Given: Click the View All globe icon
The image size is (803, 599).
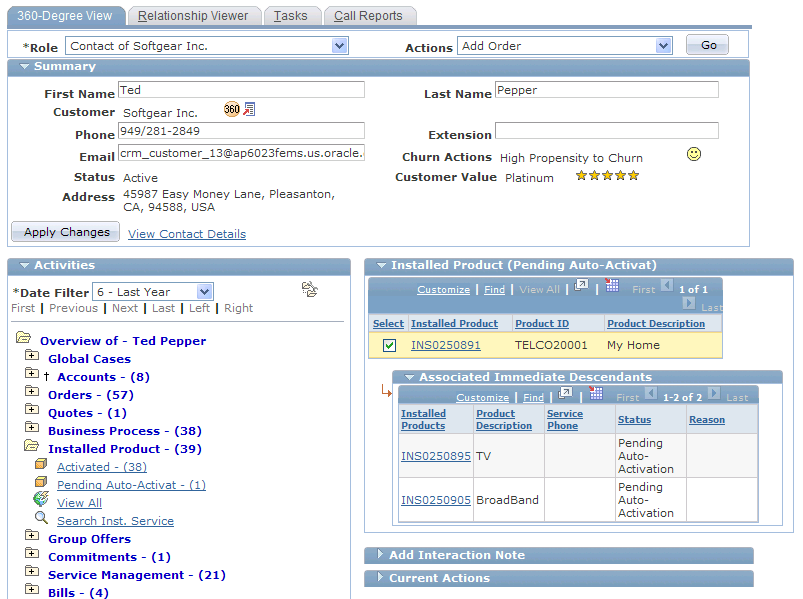Looking at the screenshot, I should (x=41, y=499).
